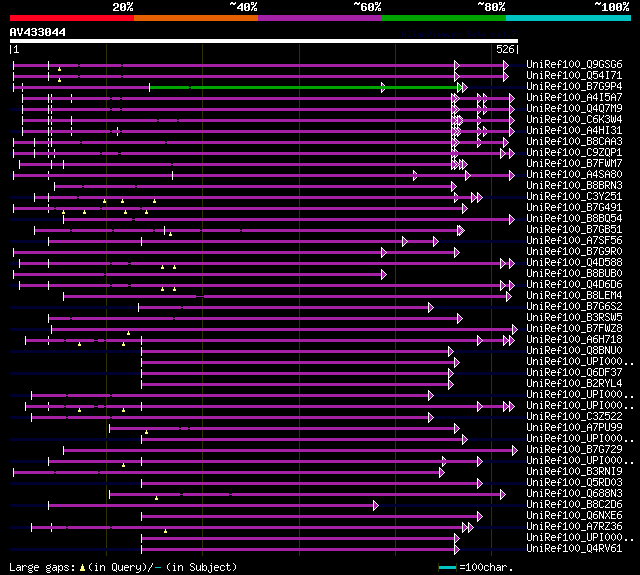640x575 pixels.
Task: Click the white query sequence bar
Action: tap(264, 41)
